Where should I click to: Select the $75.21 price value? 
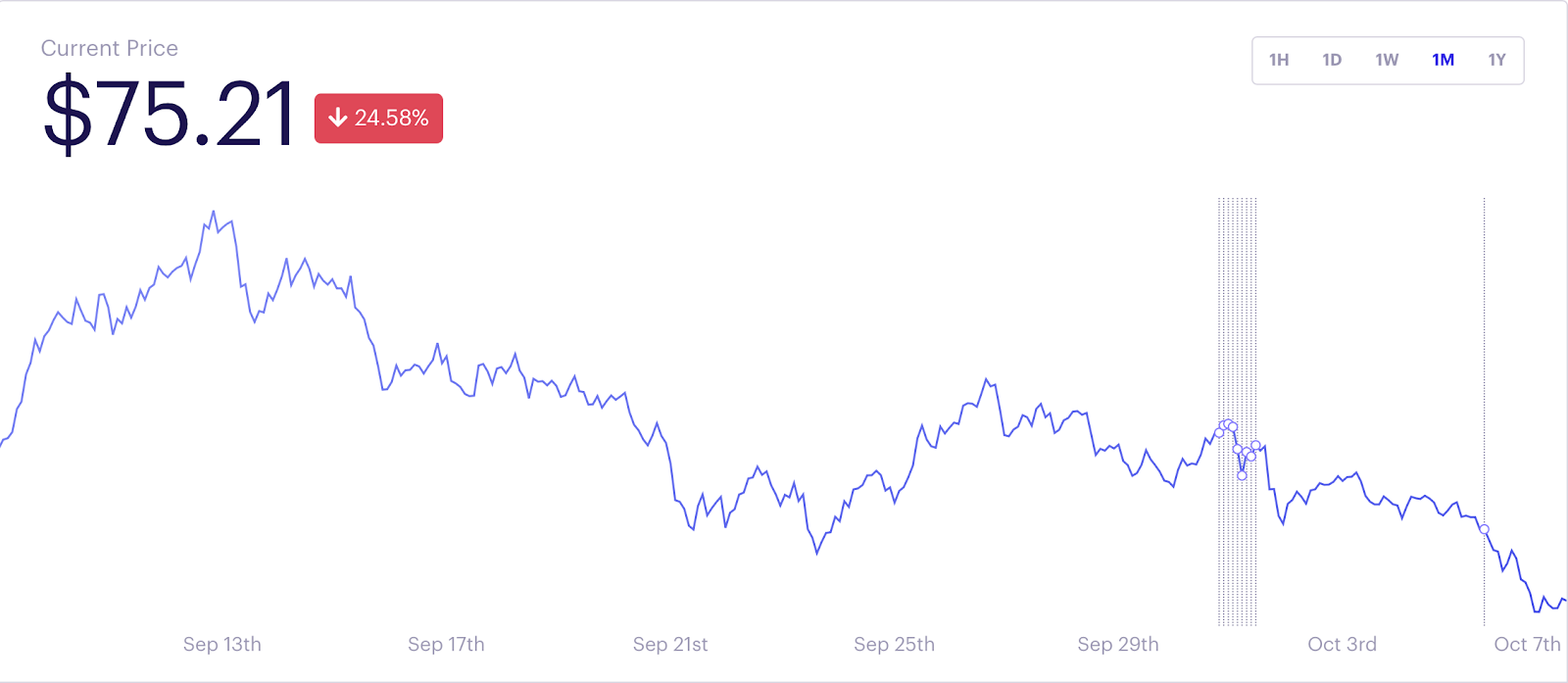169,115
